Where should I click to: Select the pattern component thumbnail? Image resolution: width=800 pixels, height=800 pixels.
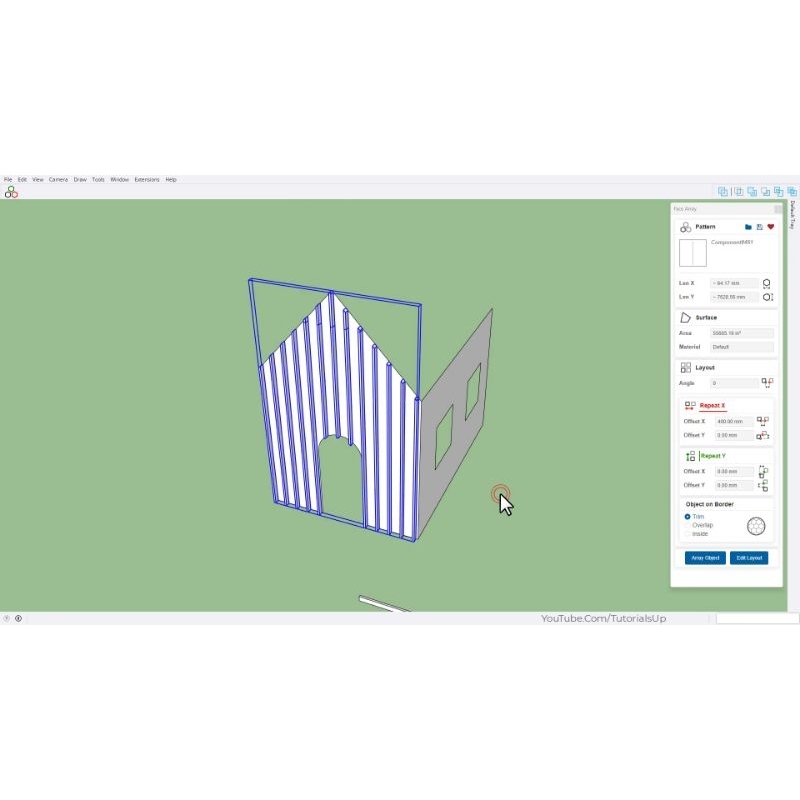pos(693,253)
